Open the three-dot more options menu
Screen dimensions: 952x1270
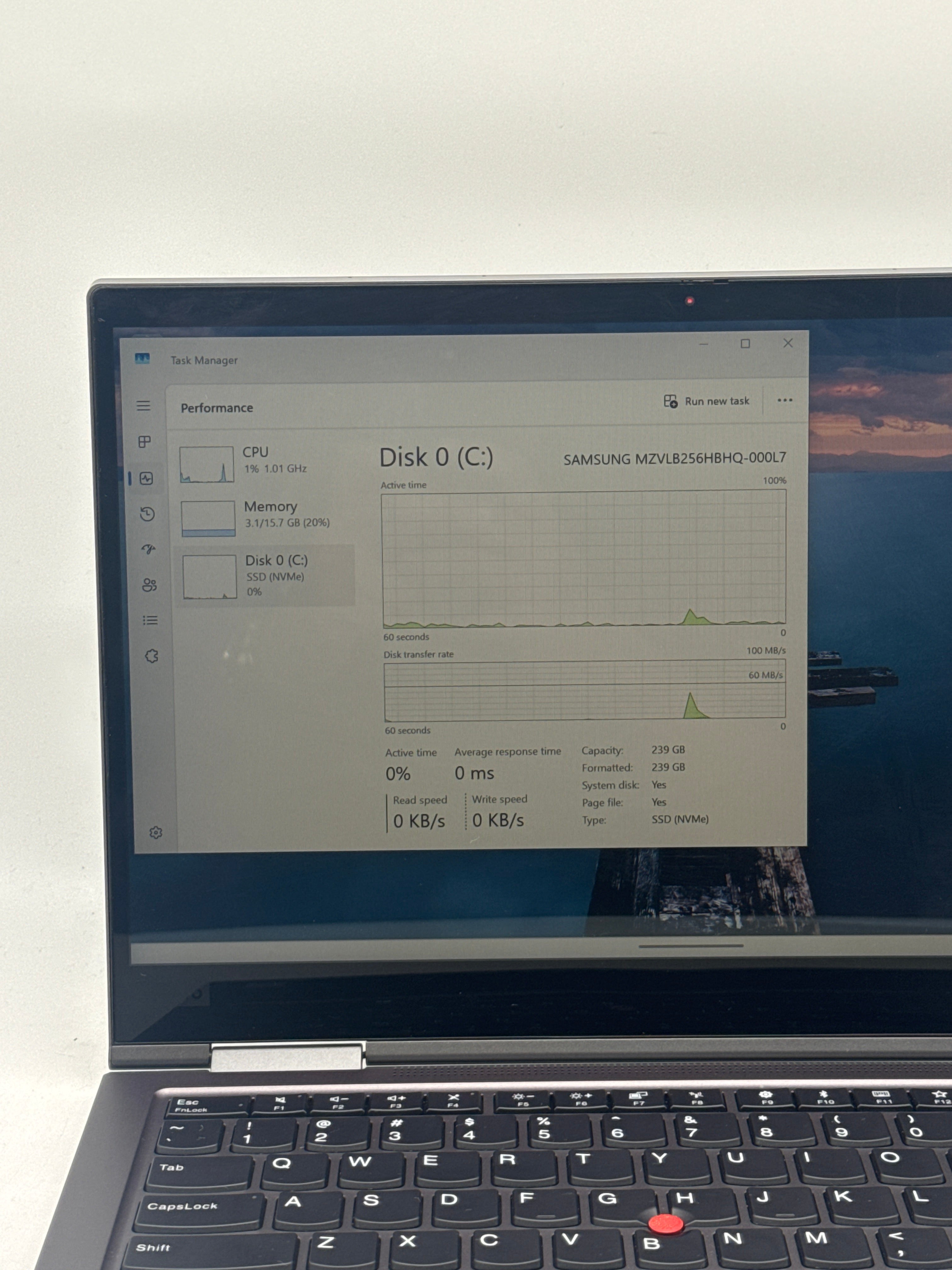tap(785, 400)
